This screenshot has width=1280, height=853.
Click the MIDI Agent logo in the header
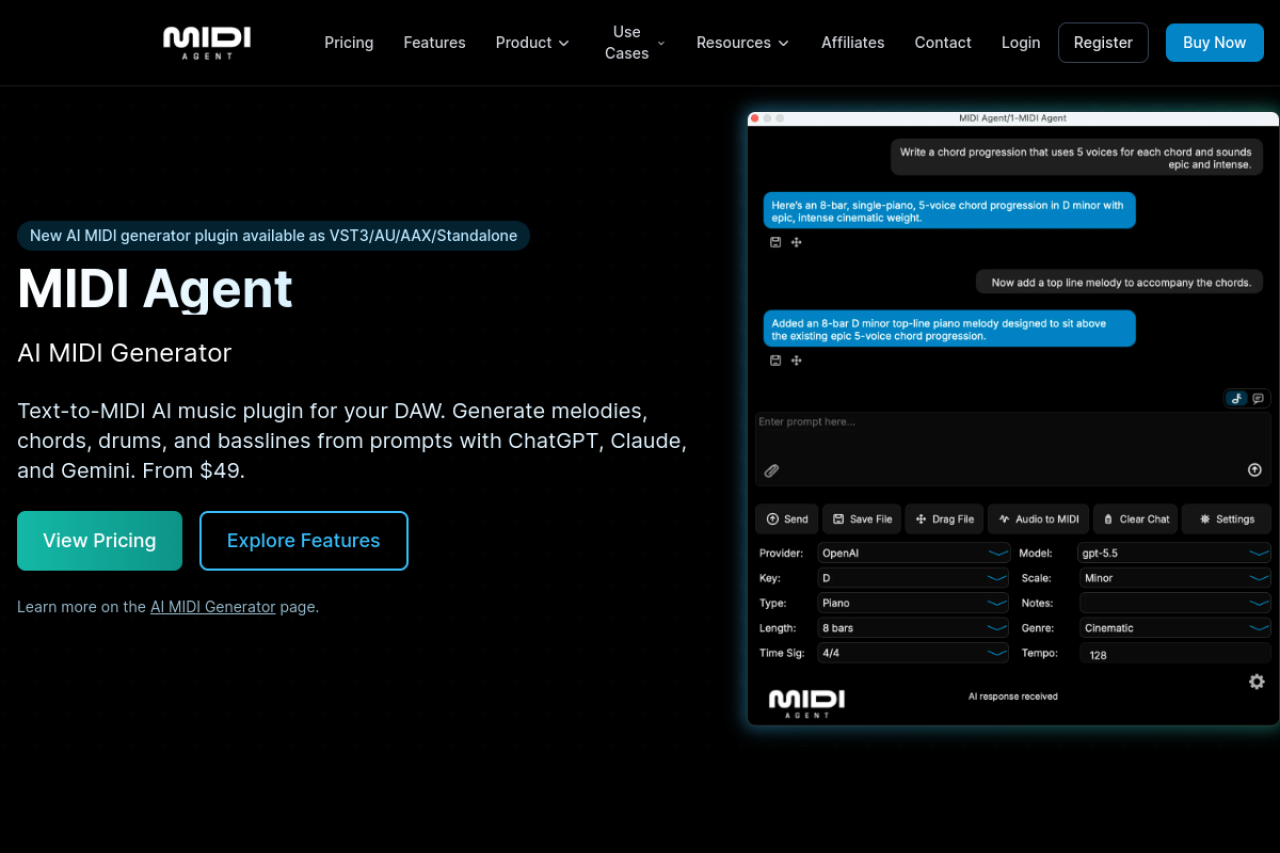(207, 43)
